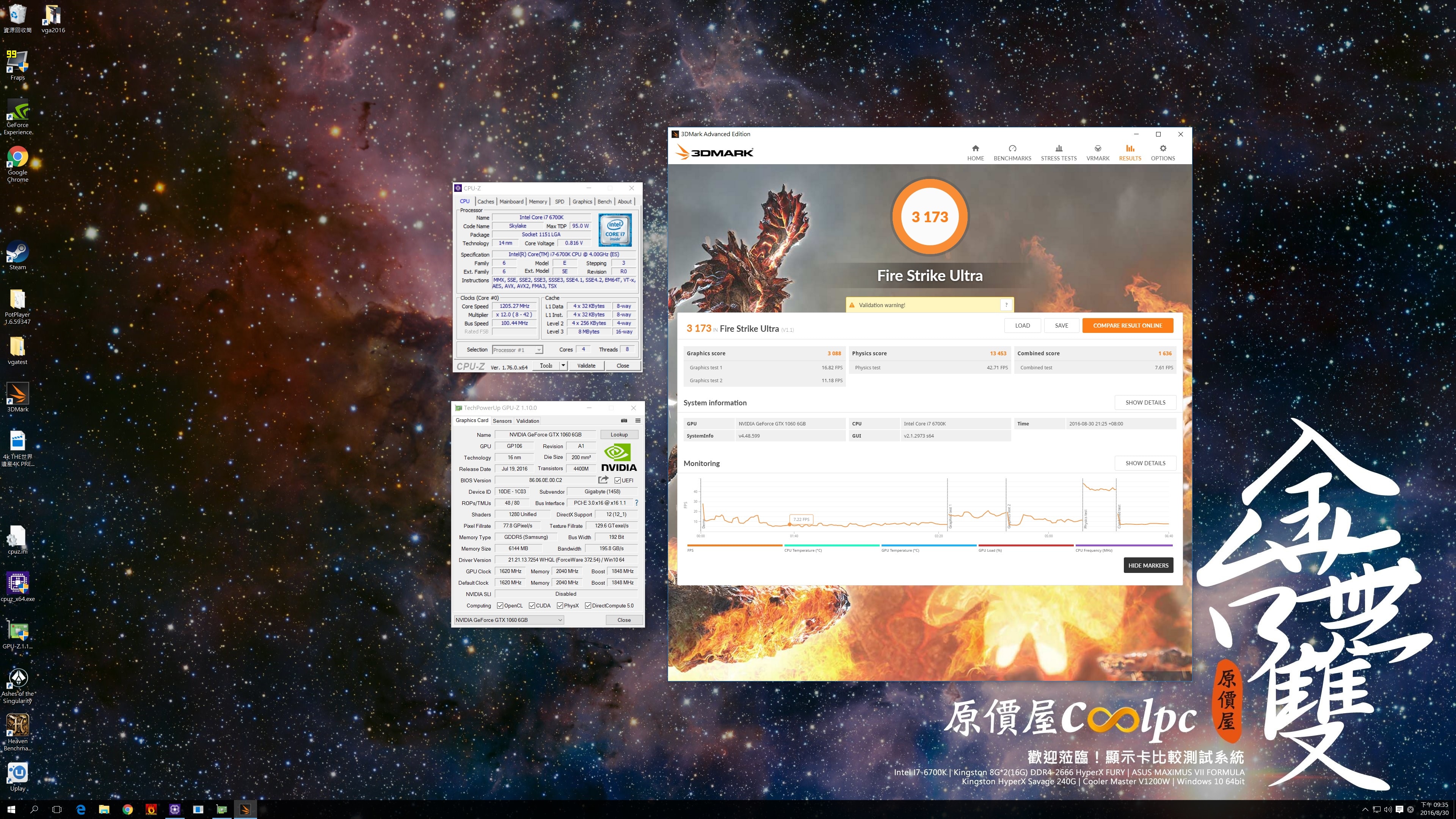1456x819 pixels.
Task: Go to BENCHMARKS in 3DMark
Action: click(x=1012, y=152)
